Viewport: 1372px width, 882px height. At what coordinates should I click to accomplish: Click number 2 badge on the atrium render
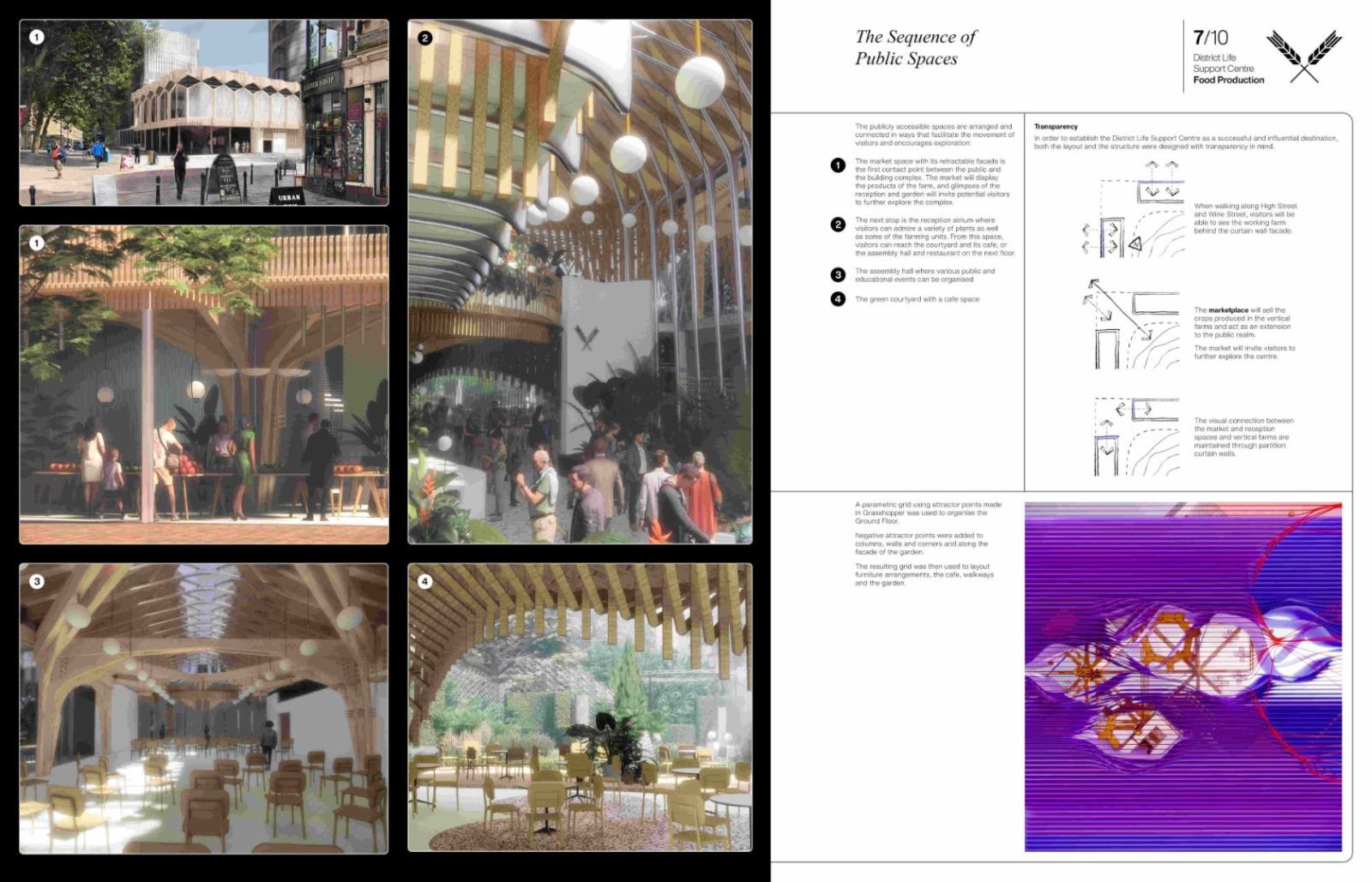(424, 38)
